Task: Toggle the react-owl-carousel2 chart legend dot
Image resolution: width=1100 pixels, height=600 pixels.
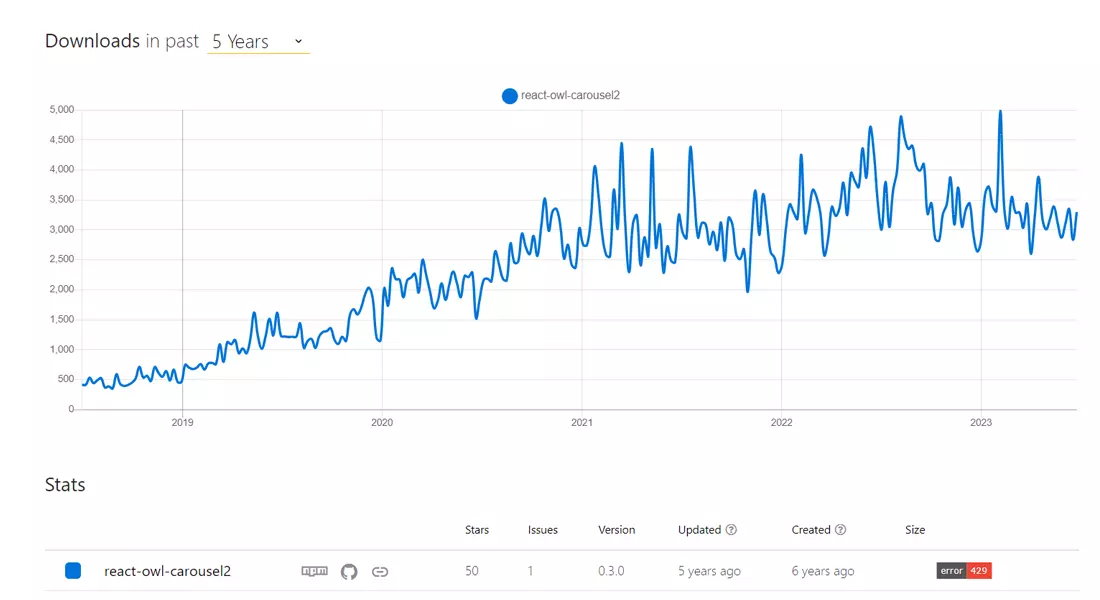Action: pos(510,95)
